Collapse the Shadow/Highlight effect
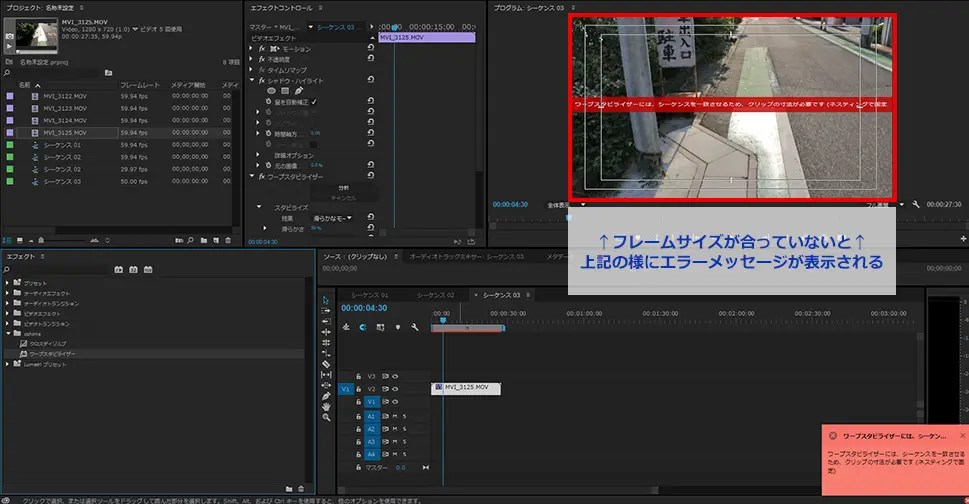 tap(252, 80)
